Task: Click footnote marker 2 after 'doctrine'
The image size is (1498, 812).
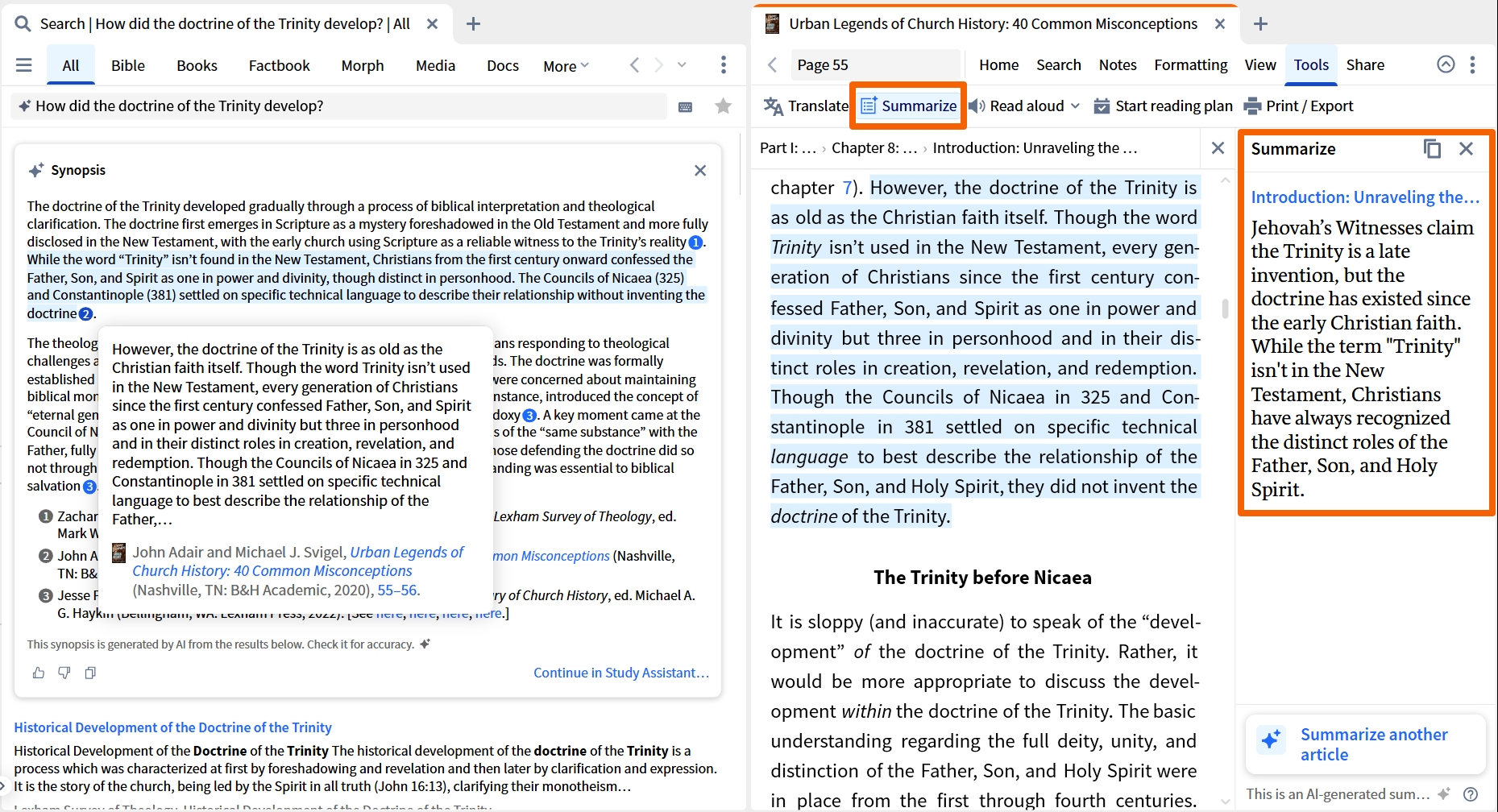Action: coord(86,314)
